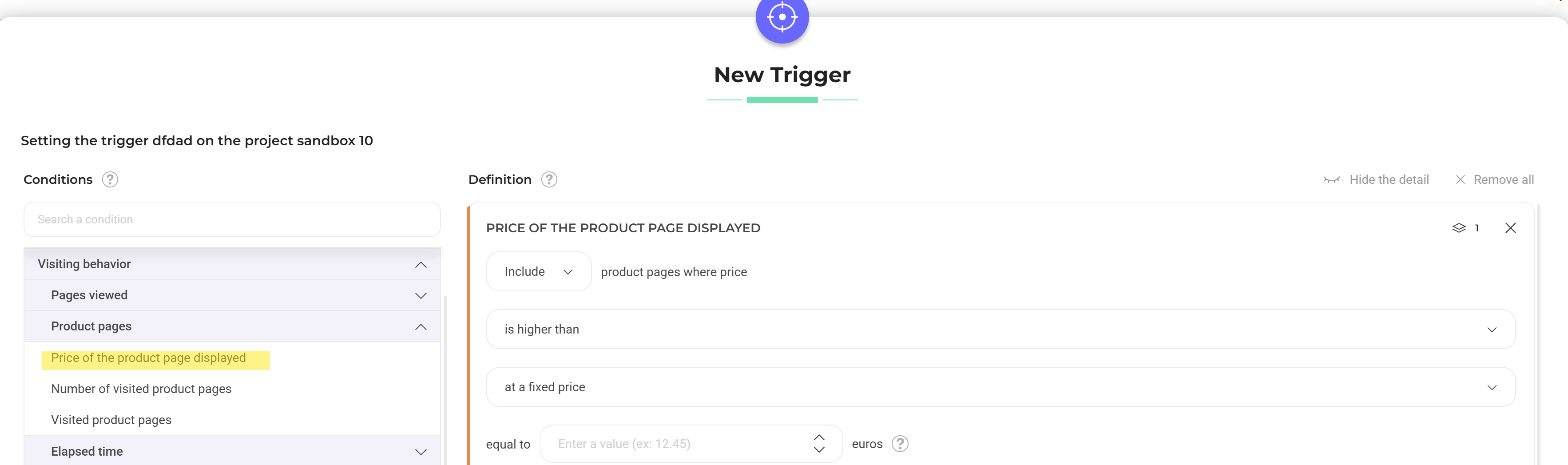Collapse the Visiting behavior section
This screenshot has height=465, width=1568.
click(421, 264)
